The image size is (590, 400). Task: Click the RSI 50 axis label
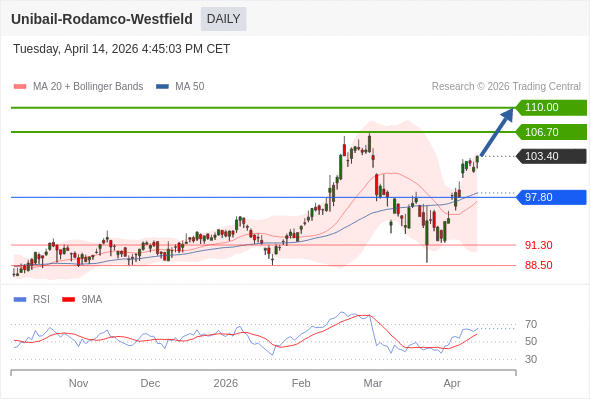(x=531, y=342)
